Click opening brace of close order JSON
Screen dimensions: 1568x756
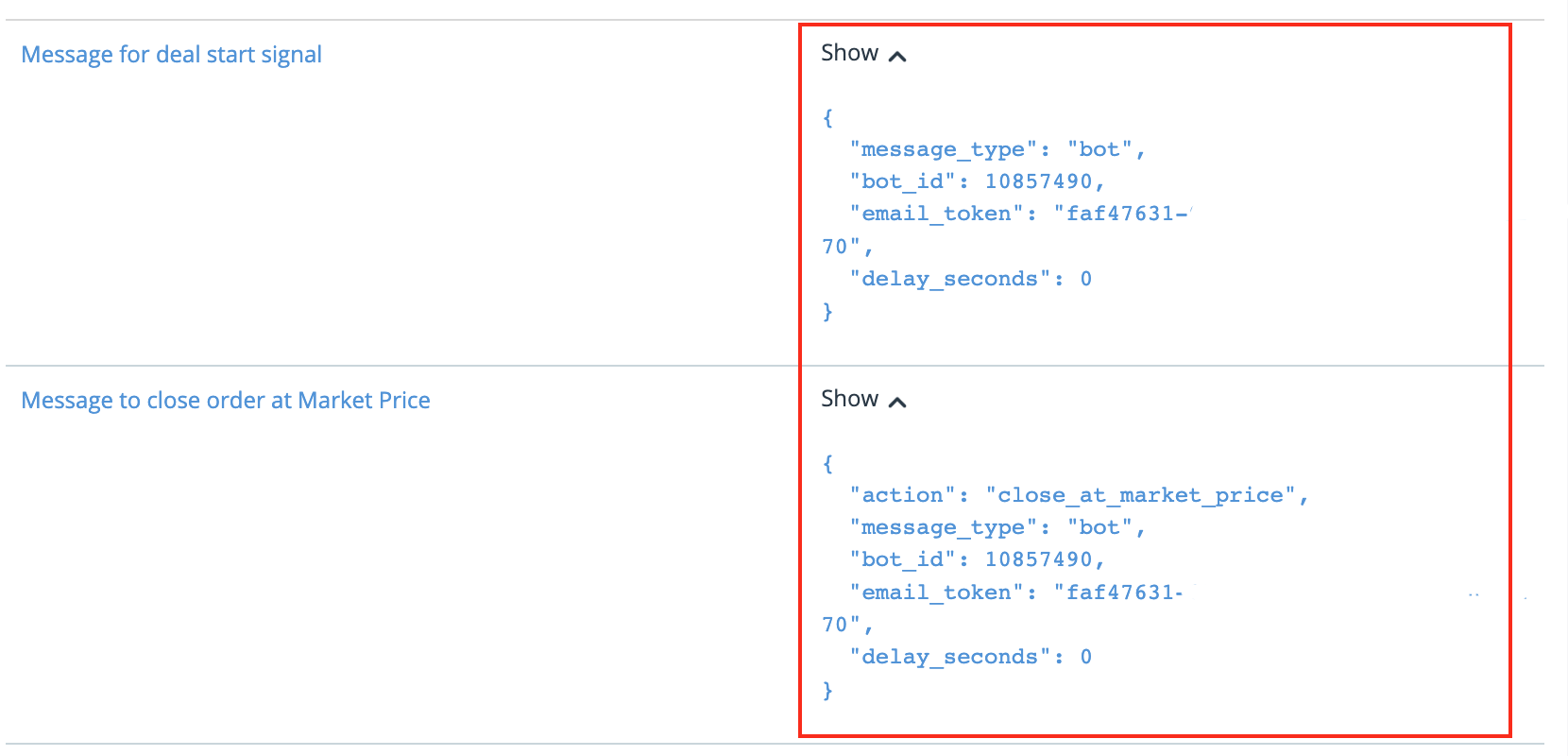click(827, 464)
